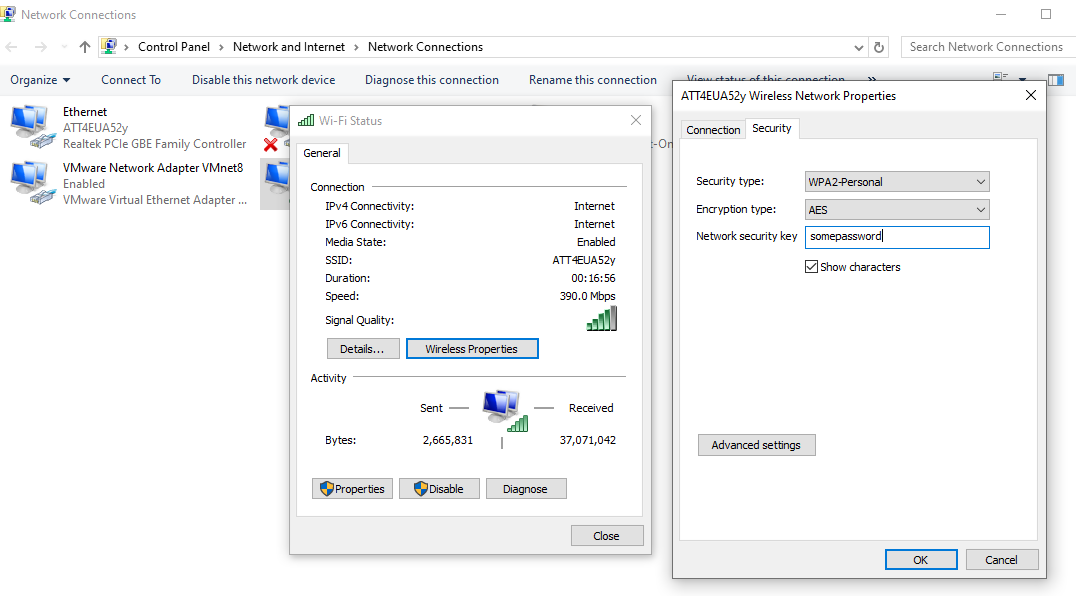Switch to the Connection tab
Screen dimensions: 1076x596
tap(713, 130)
